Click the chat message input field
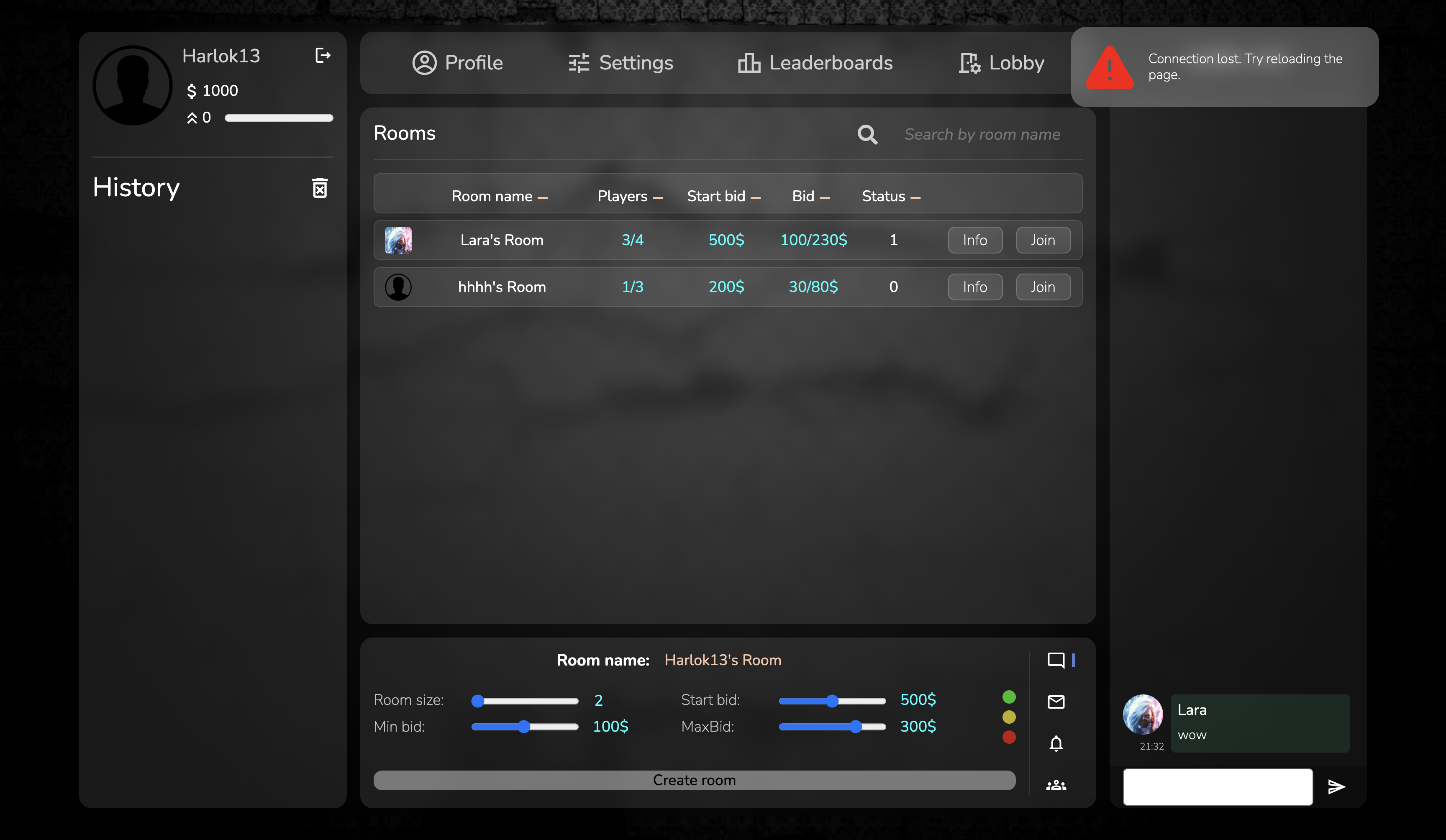1446x840 pixels. [1217, 785]
